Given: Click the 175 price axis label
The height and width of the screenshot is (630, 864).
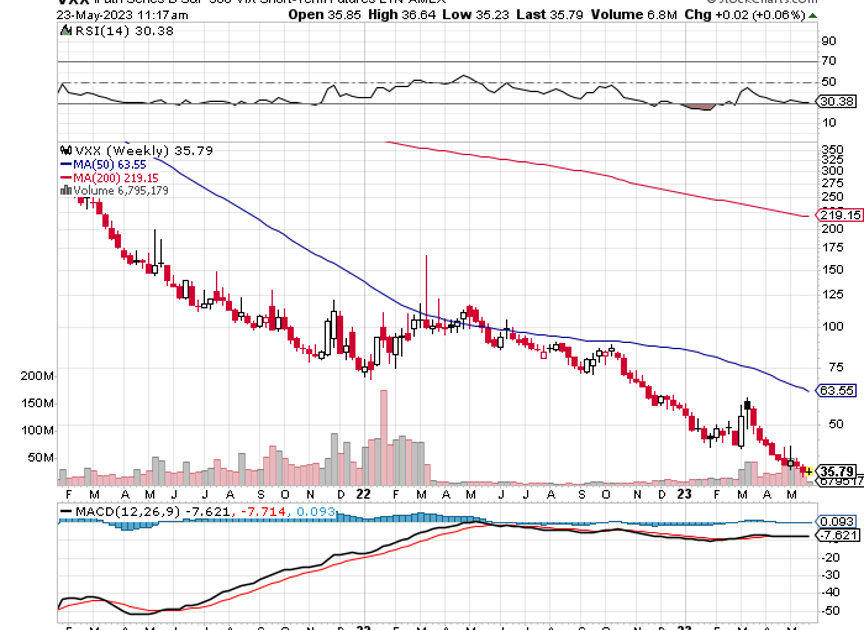Looking at the screenshot, I should [x=832, y=248].
